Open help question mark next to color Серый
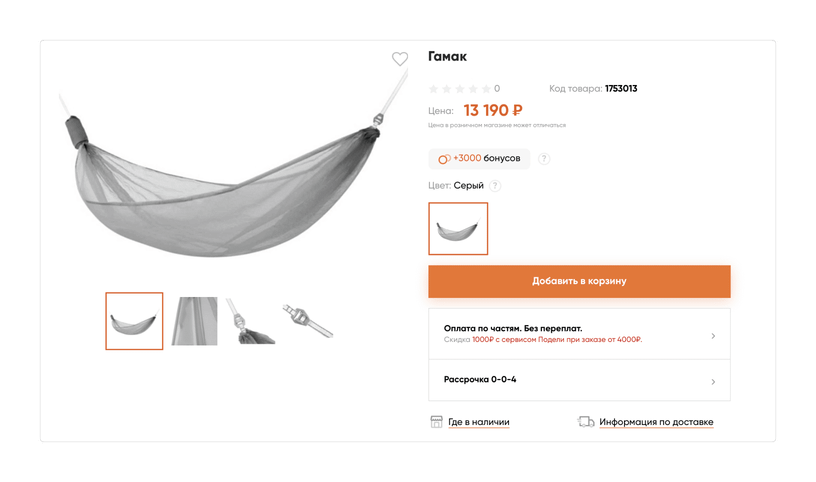 point(495,186)
